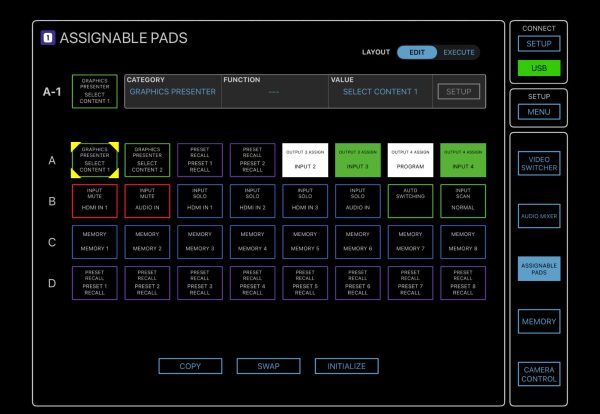Viewport: 600px width, 414px height.
Task: Click the Swap button
Action: pos(269,366)
